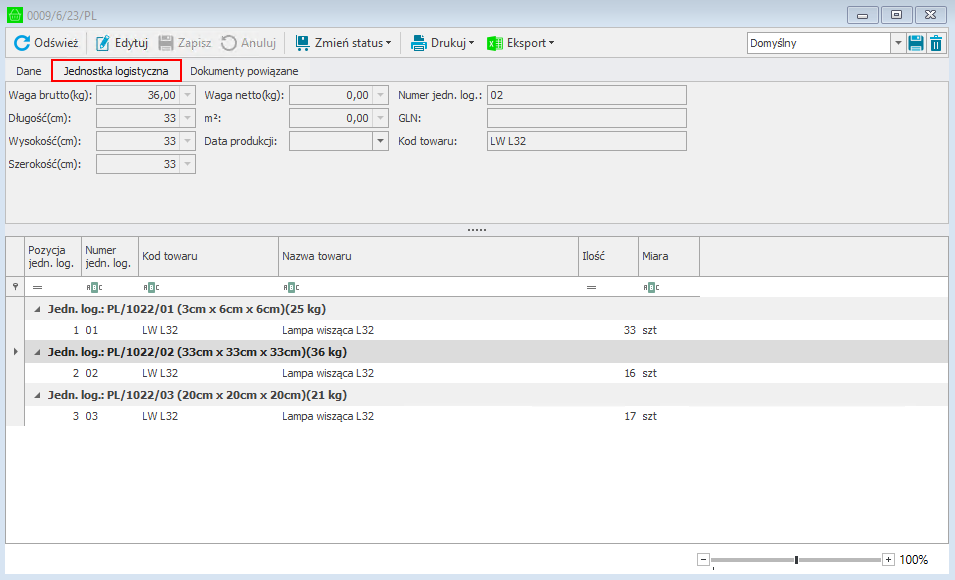This screenshot has height=580, width=955.
Task: Click the Numer jedn. log. input field
Action: pos(586,95)
